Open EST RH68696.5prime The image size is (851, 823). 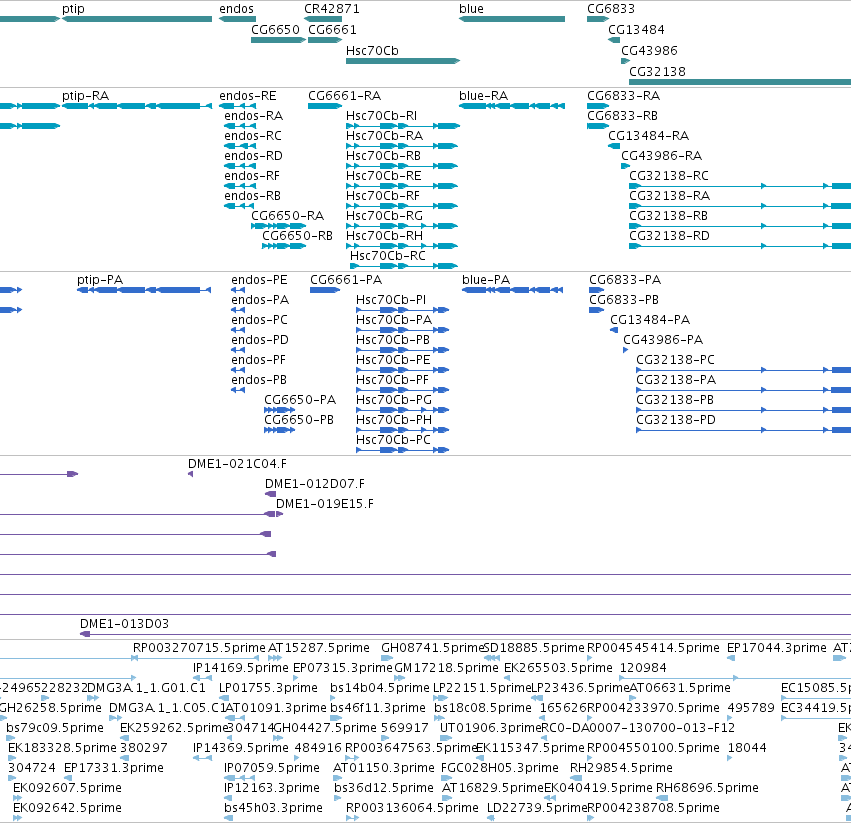point(707,788)
